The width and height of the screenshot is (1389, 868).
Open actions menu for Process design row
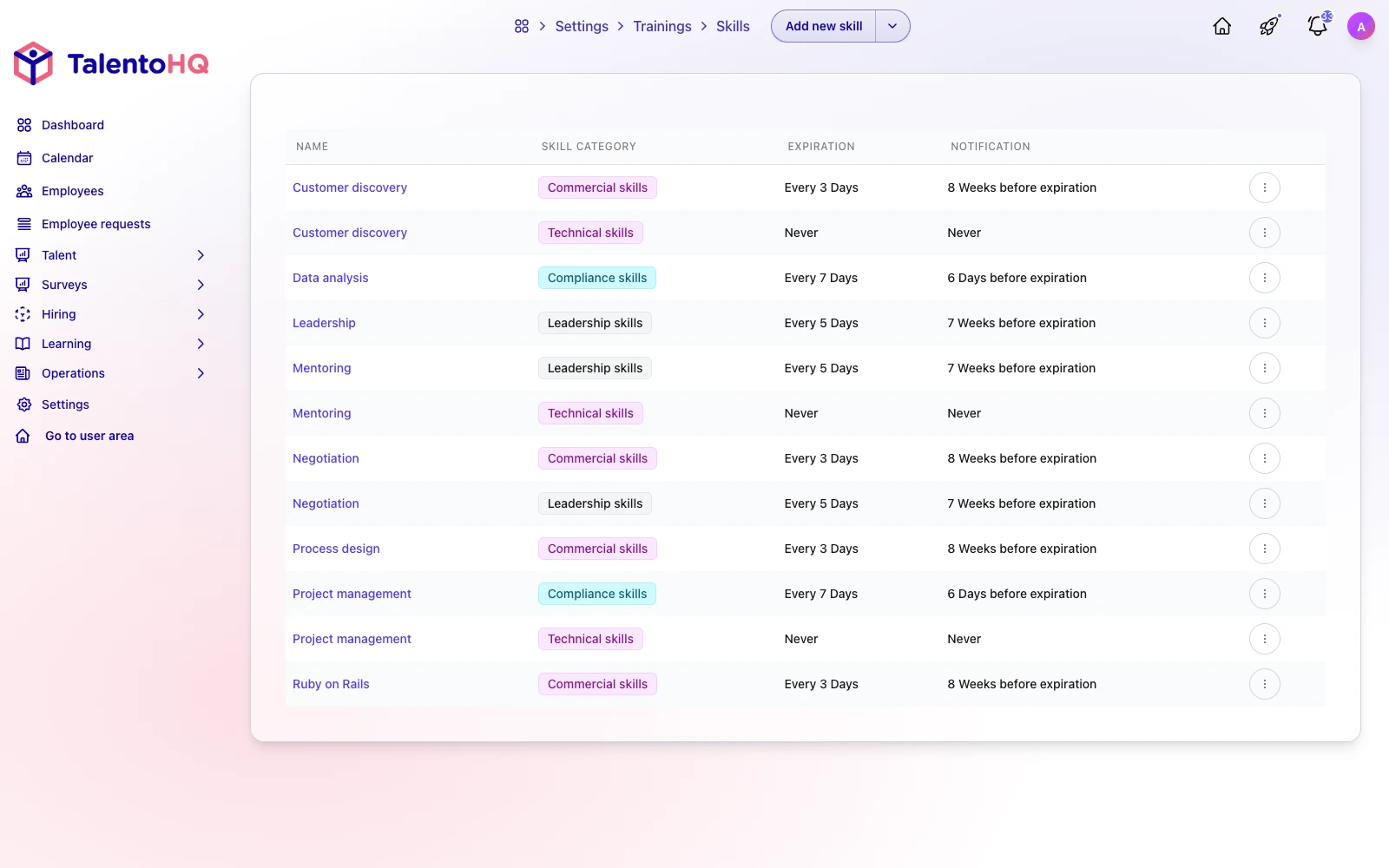click(x=1265, y=549)
